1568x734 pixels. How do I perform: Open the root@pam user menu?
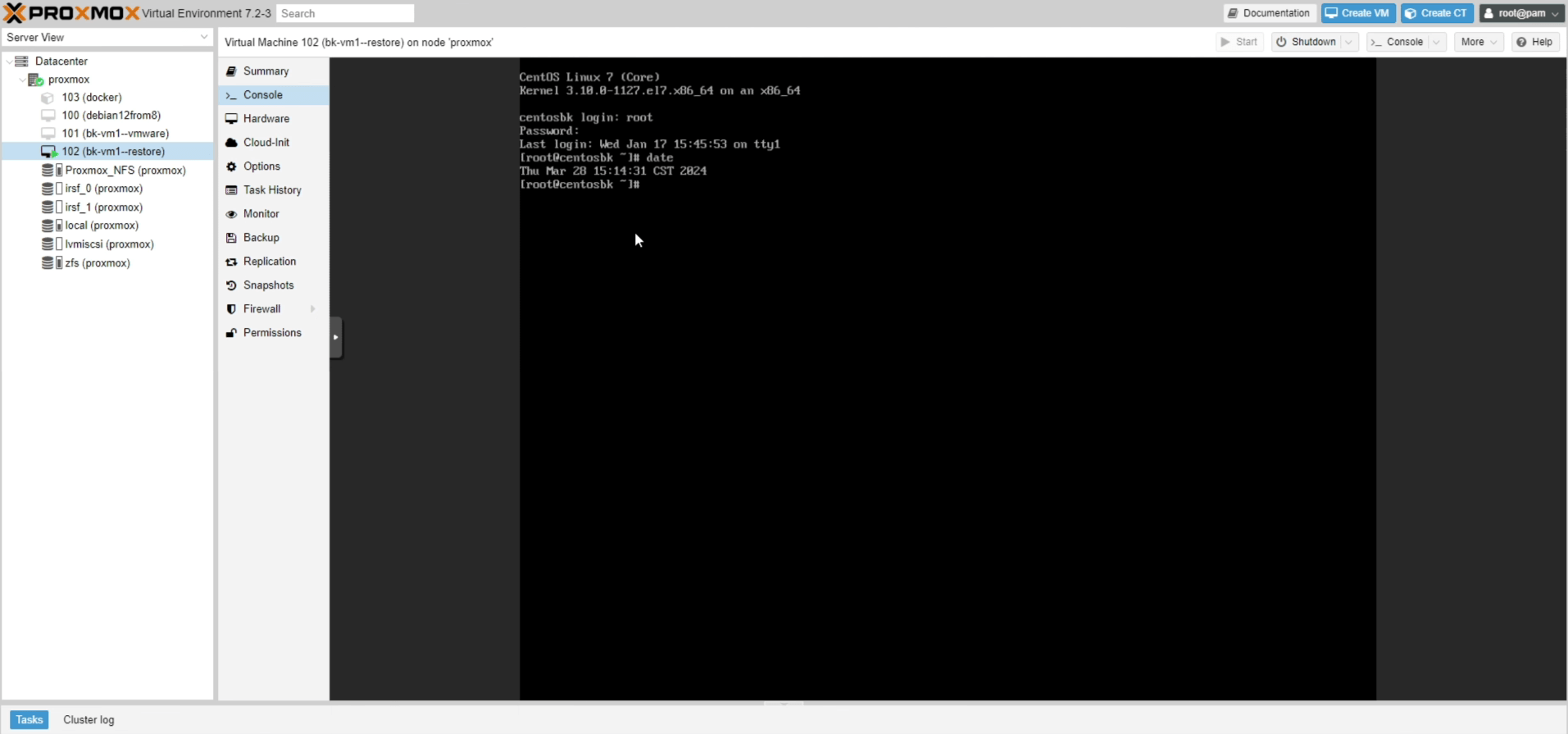pos(1521,13)
